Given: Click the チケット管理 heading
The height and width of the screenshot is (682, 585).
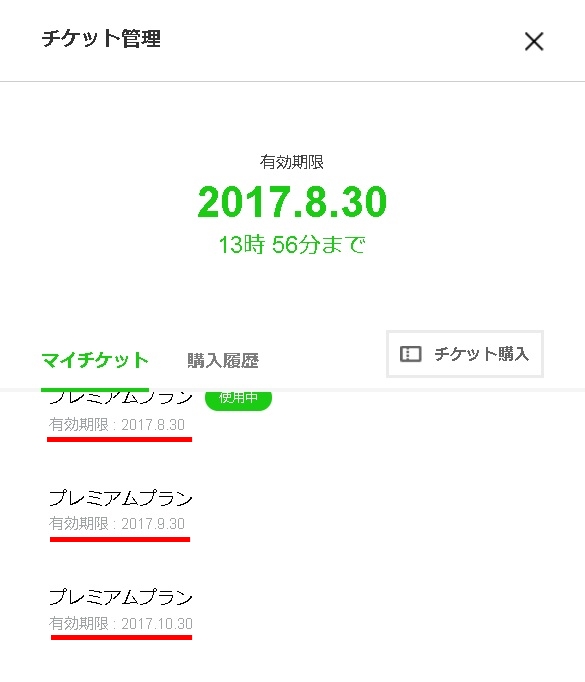Looking at the screenshot, I should (x=101, y=39).
